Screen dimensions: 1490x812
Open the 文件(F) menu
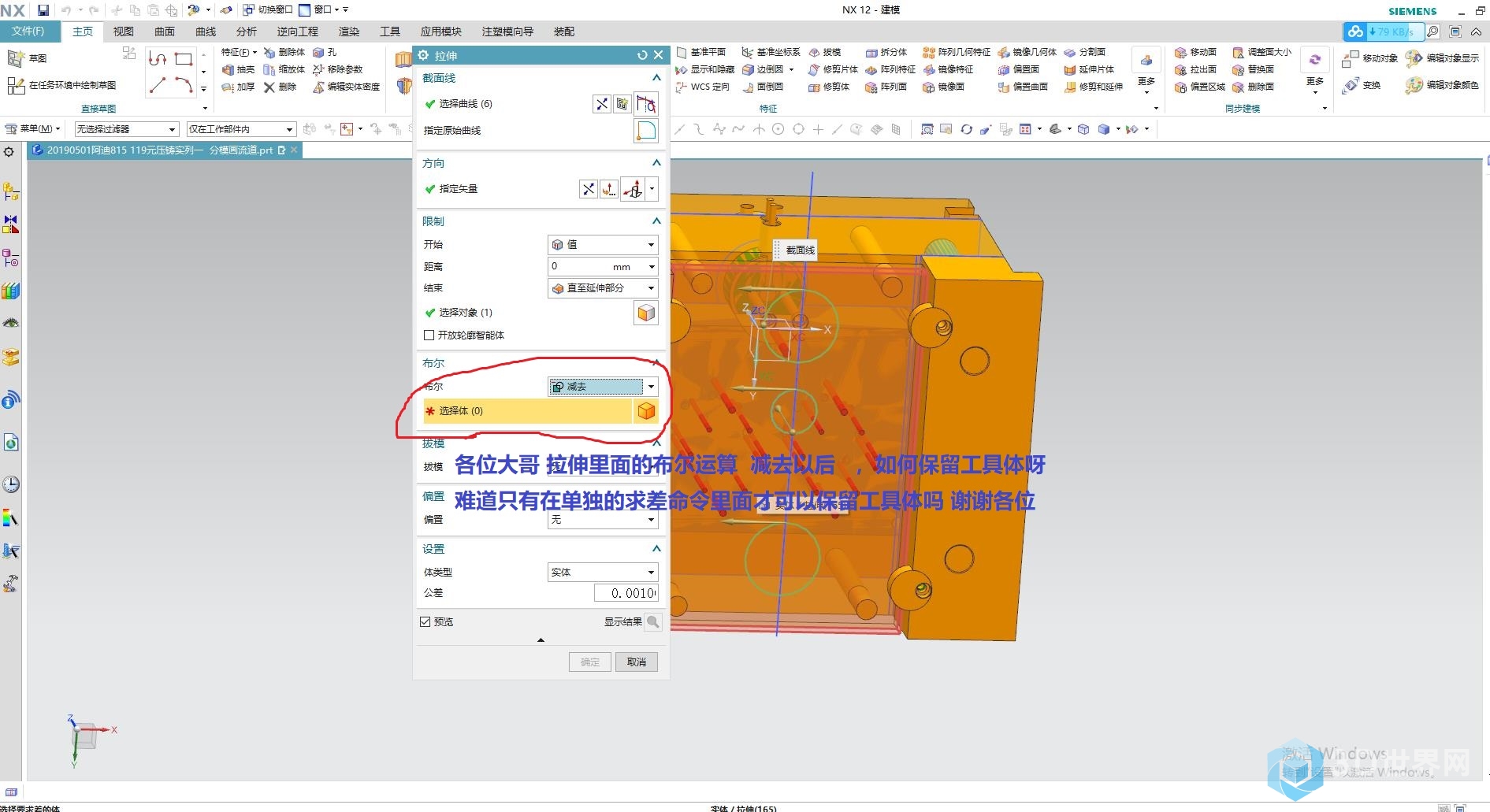tap(28, 32)
